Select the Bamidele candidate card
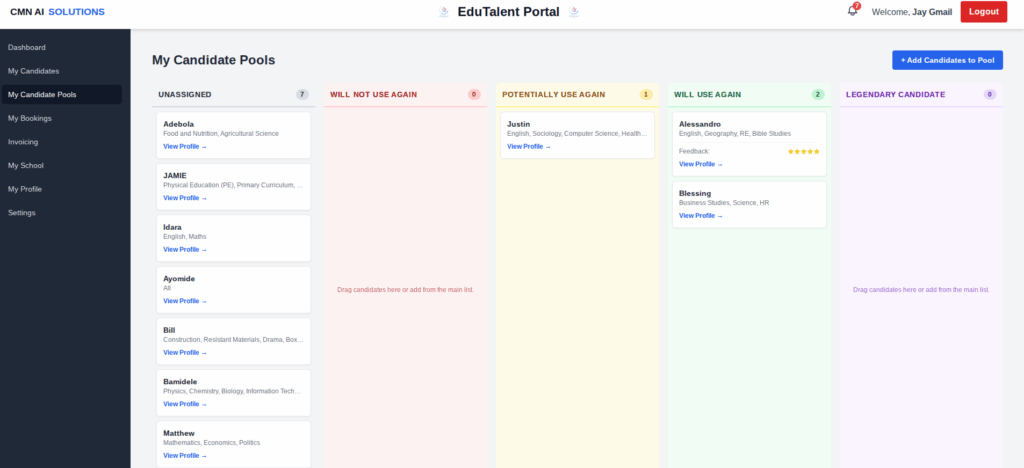The height and width of the screenshot is (468, 1024). [x=232, y=392]
